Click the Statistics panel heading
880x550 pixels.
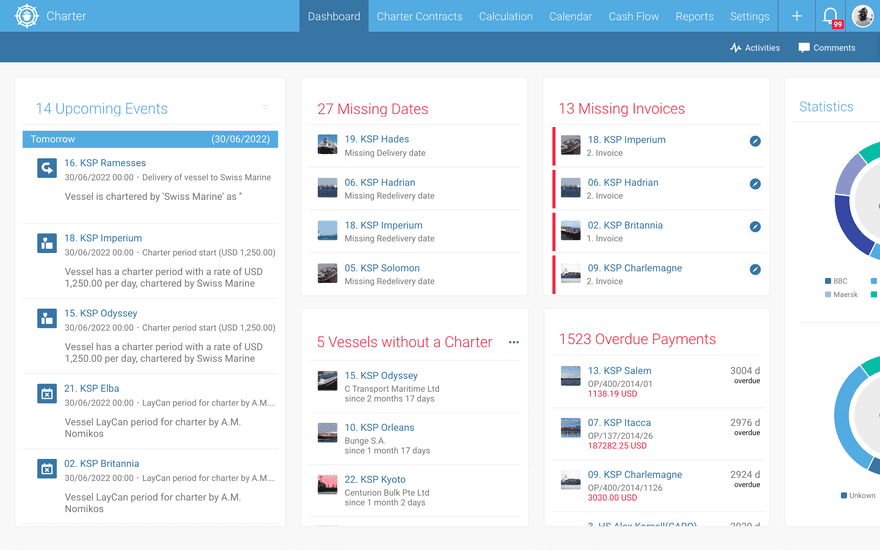(x=826, y=107)
